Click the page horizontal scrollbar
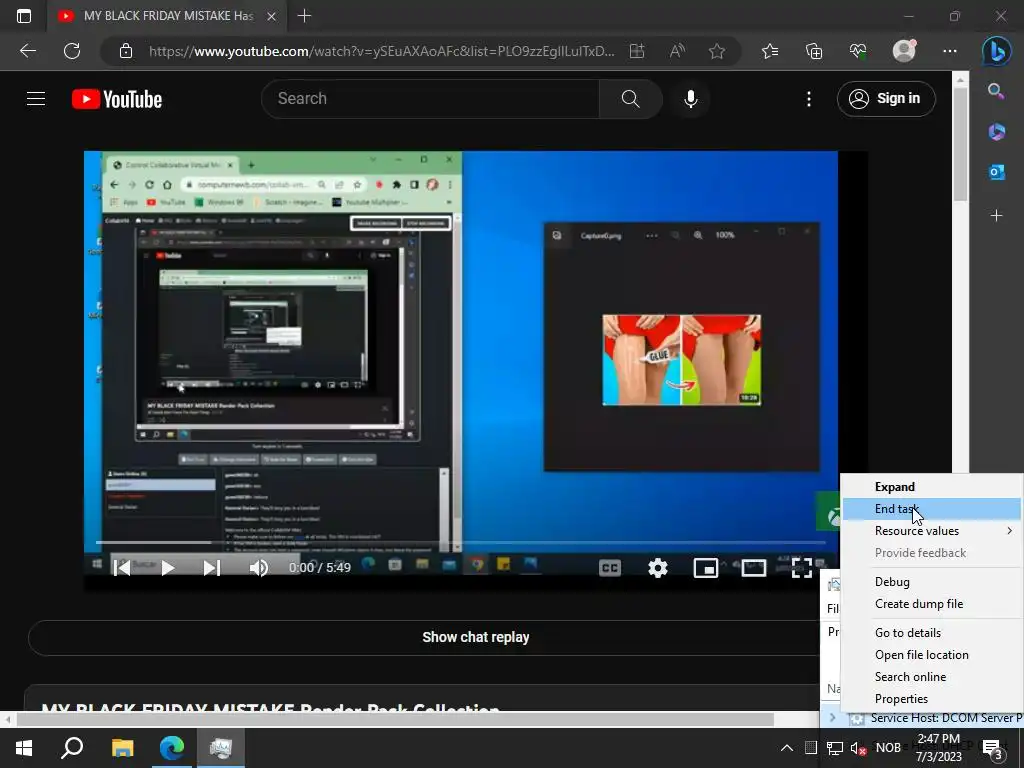Screen dimensions: 1024x768 [x=396, y=720]
